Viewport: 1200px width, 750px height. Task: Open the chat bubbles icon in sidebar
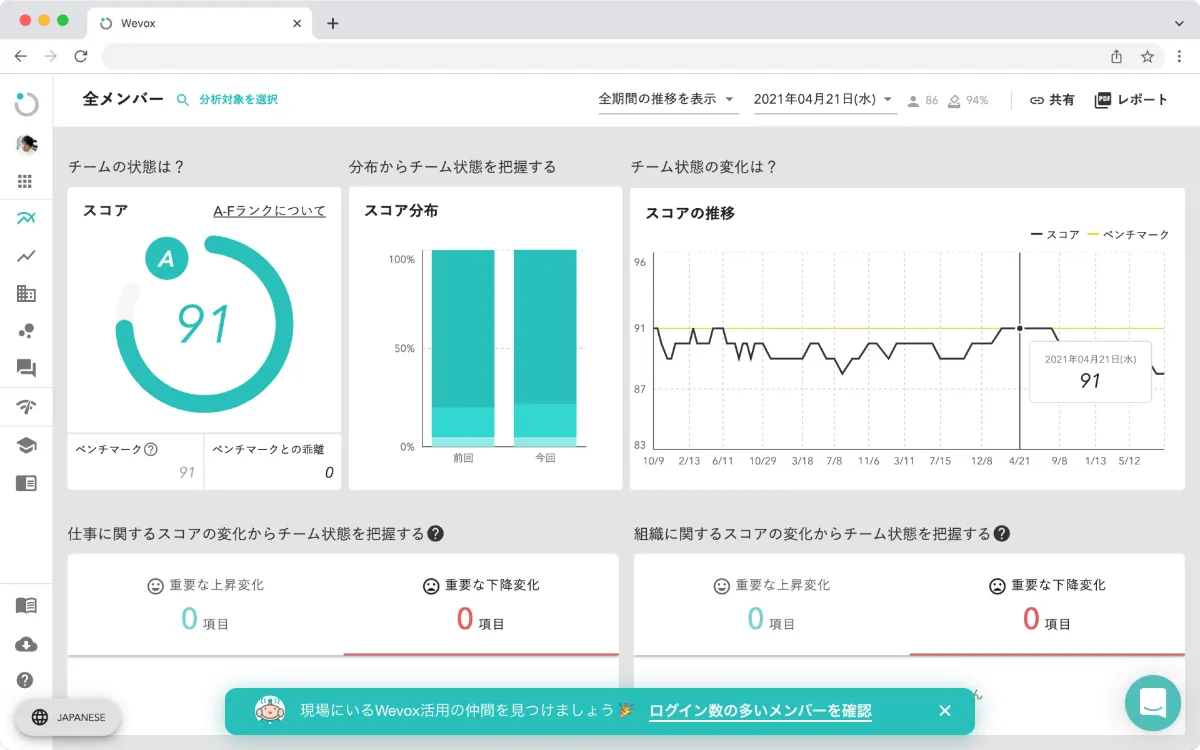pos(26,368)
